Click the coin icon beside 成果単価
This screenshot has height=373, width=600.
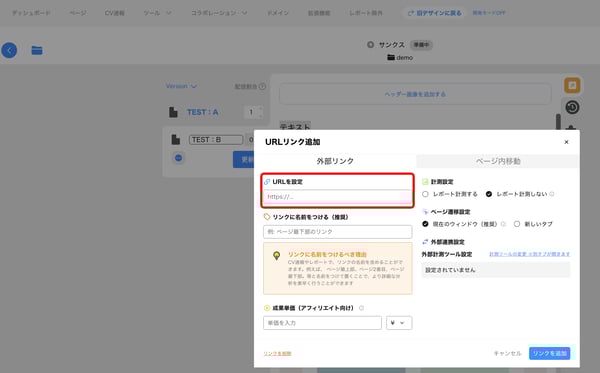coord(267,308)
